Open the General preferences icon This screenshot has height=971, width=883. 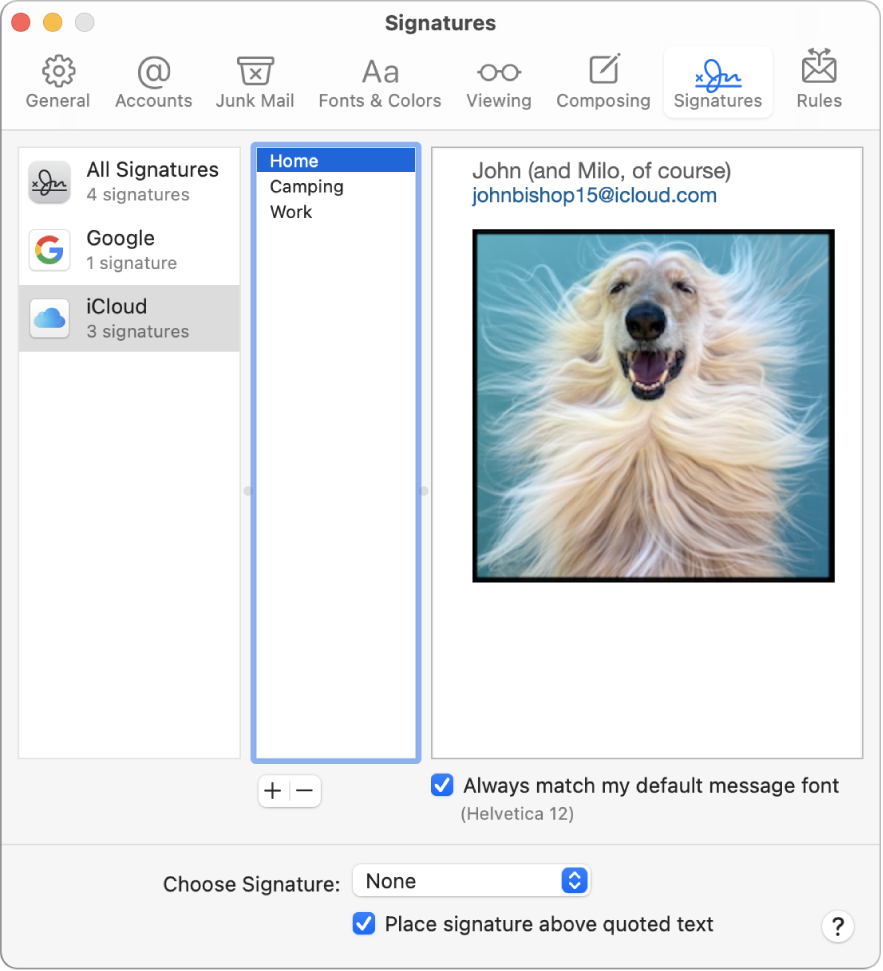click(x=57, y=82)
